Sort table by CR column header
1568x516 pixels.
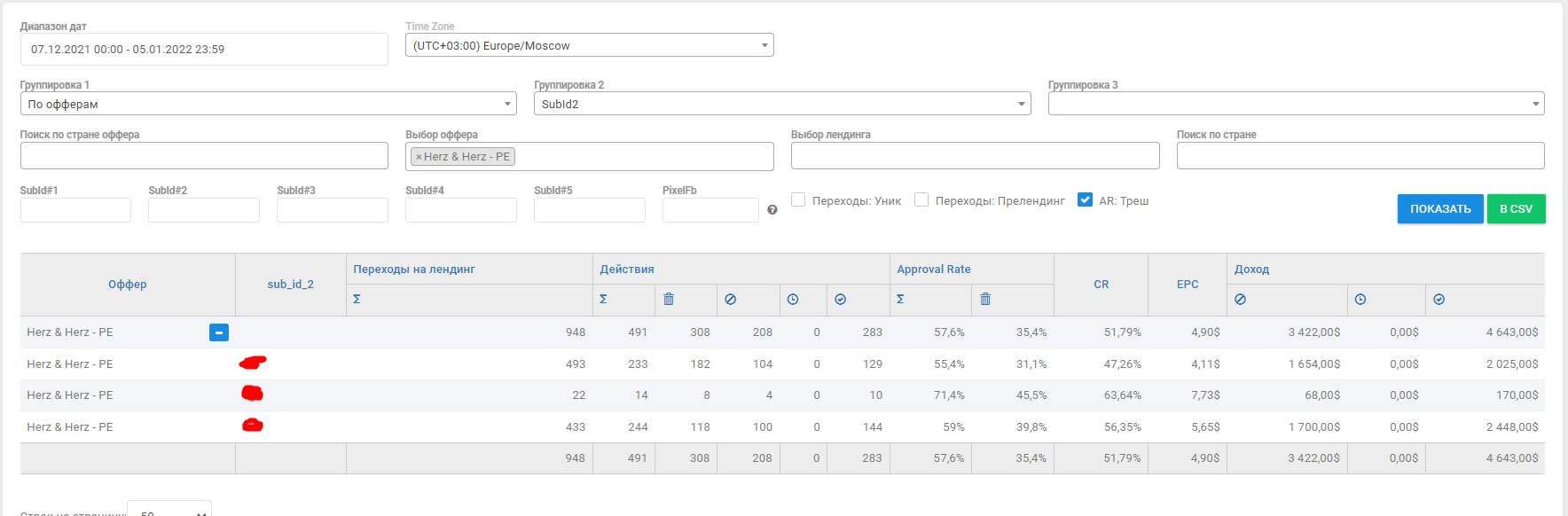click(x=1101, y=285)
